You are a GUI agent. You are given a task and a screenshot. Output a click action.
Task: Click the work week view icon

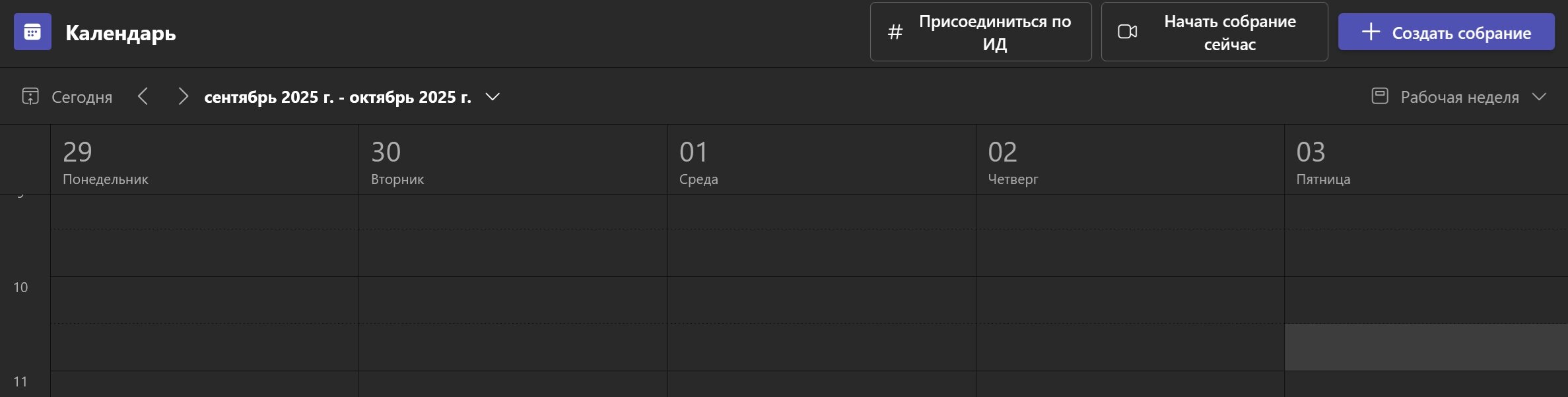[1380, 96]
